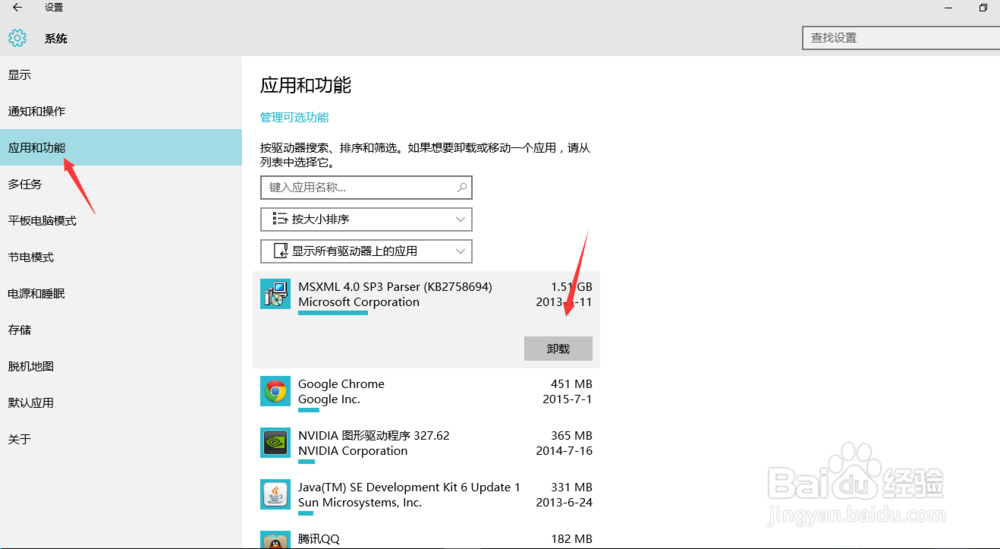Click the Java SE Development Kit icon
The height and width of the screenshot is (549, 1000).
pos(276,494)
